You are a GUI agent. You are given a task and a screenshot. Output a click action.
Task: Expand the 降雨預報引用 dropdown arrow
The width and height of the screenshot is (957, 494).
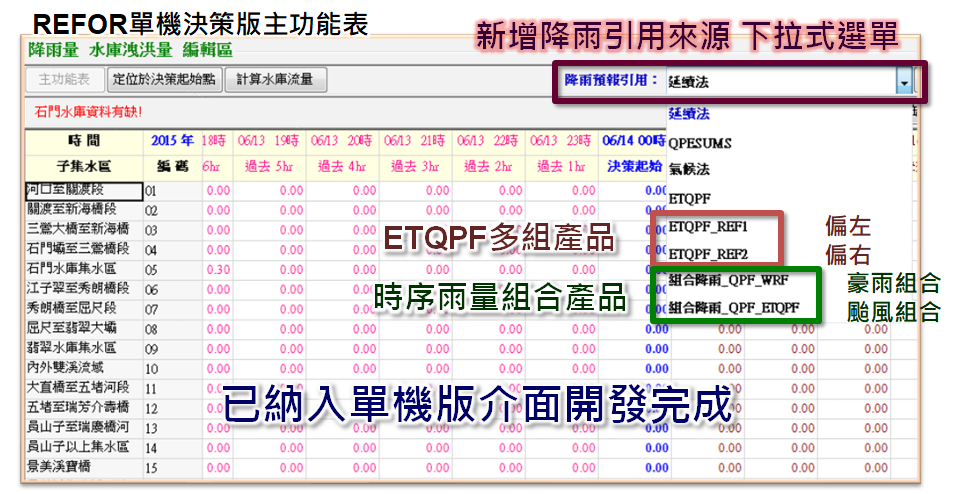(904, 82)
